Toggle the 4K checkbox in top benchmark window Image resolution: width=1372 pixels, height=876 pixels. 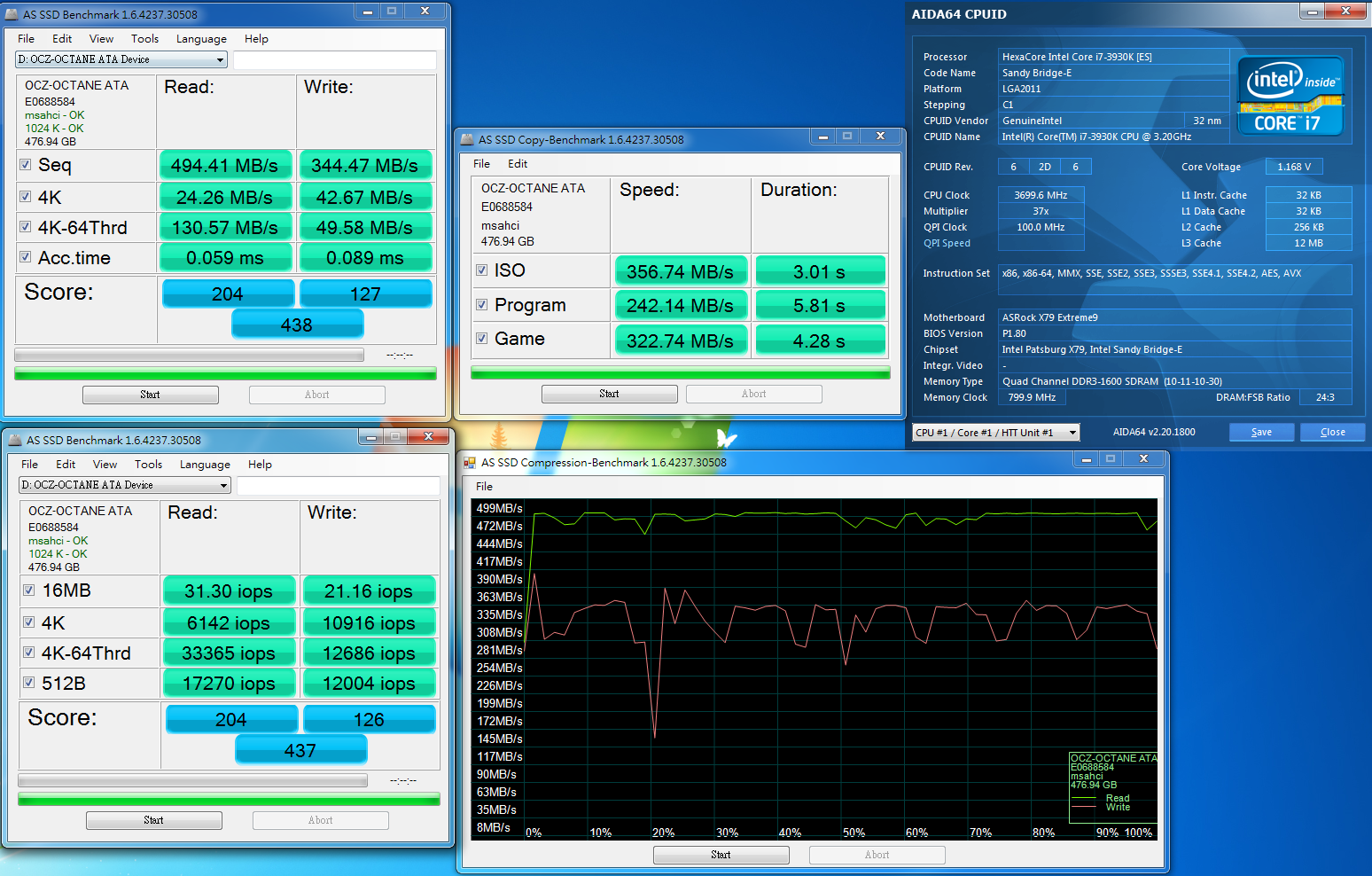point(26,197)
